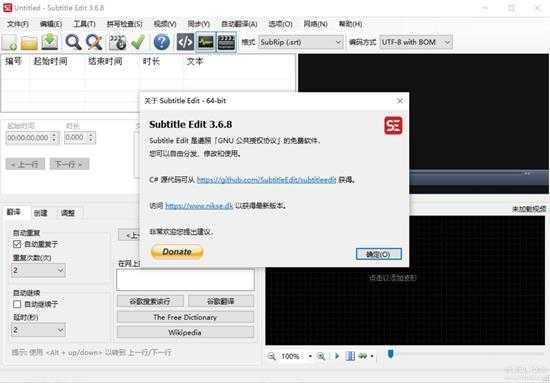Image resolution: width=550 pixels, height=383 pixels.
Task: Click the 编号 column header
Action: [14, 61]
